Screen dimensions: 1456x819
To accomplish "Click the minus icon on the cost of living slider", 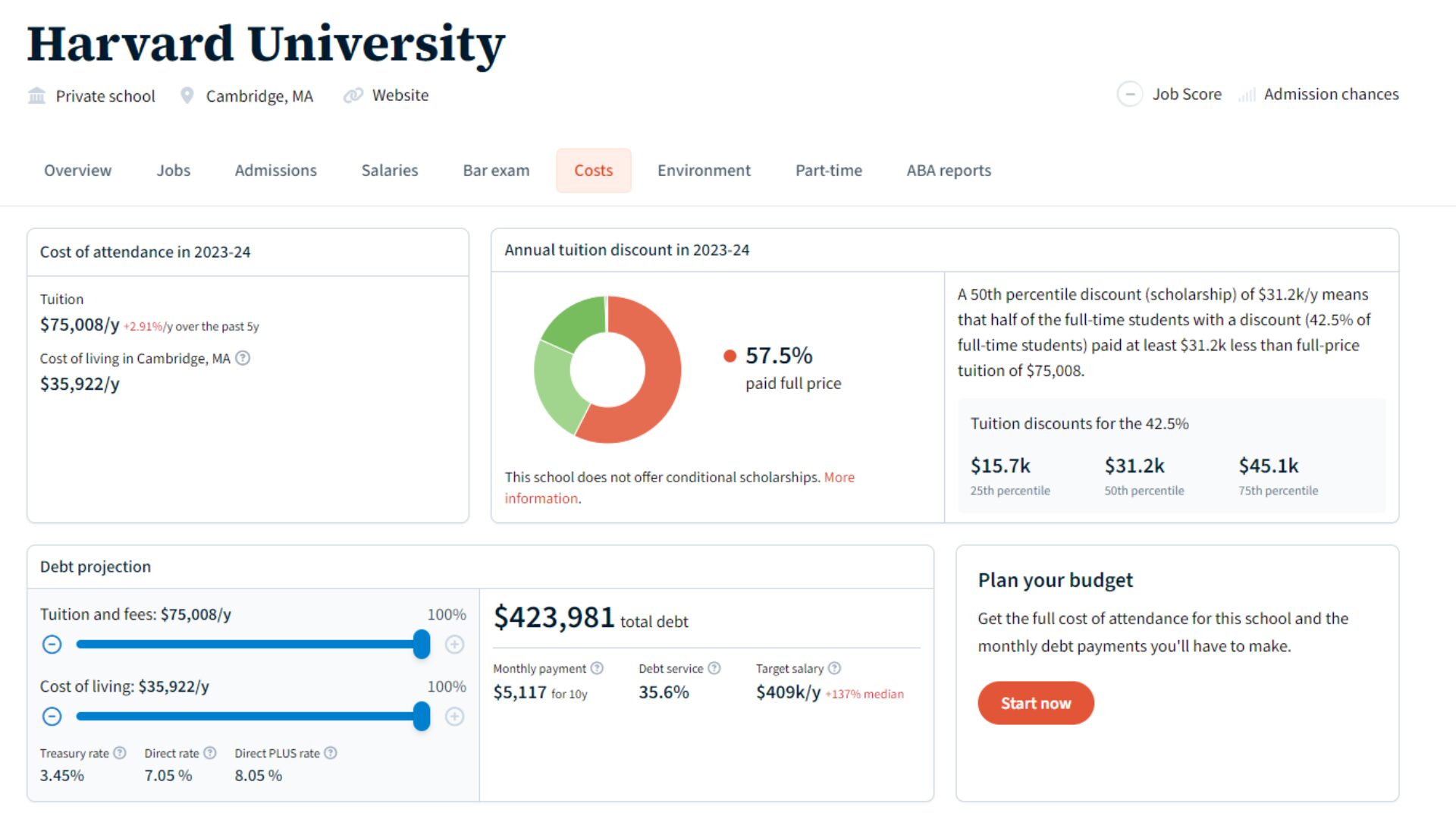I will coord(52,717).
